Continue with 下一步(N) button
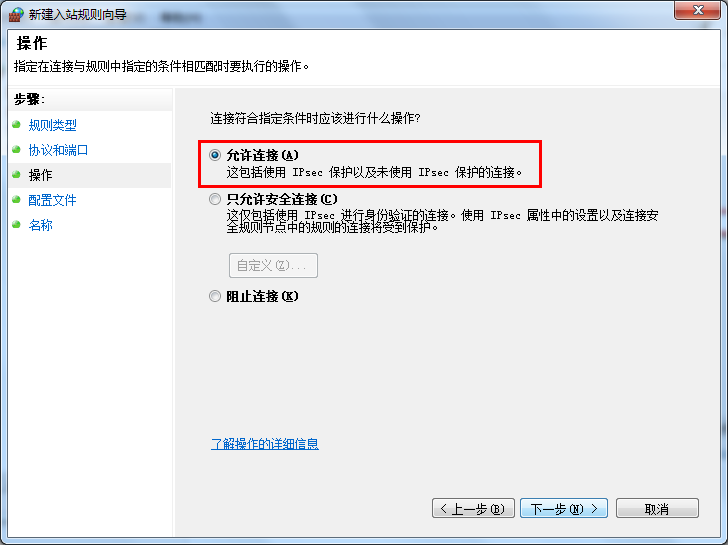The width and height of the screenshot is (728, 545). point(564,508)
